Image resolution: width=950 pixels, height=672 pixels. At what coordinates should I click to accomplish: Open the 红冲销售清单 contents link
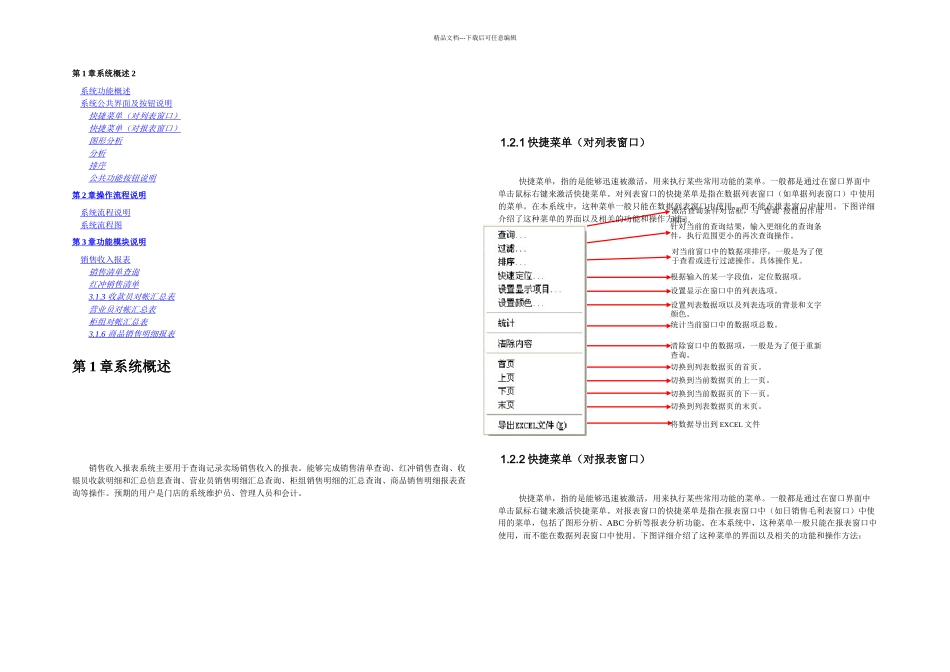(114, 284)
